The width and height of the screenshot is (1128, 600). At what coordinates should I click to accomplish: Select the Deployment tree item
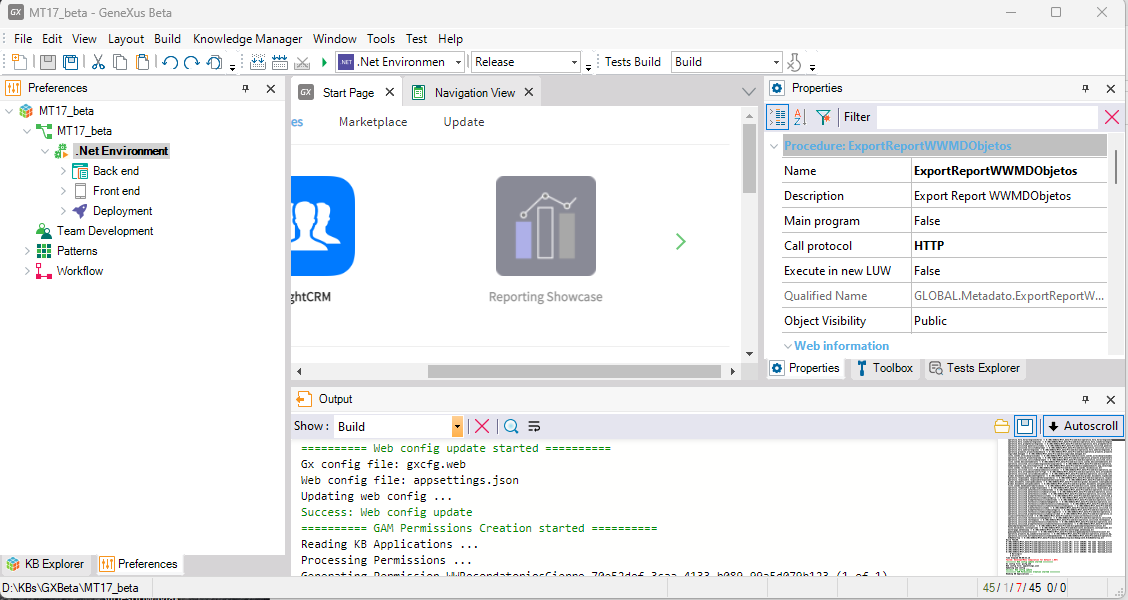tap(122, 211)
